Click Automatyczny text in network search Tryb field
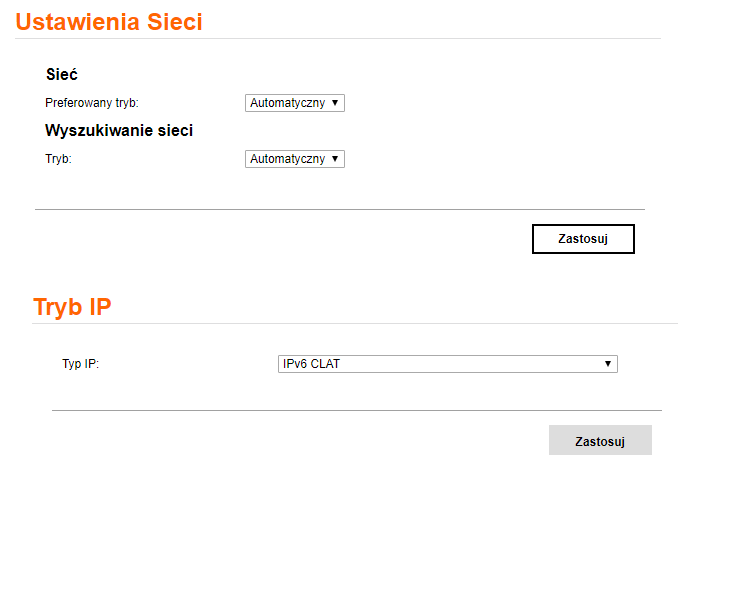 tap(287, 159)
